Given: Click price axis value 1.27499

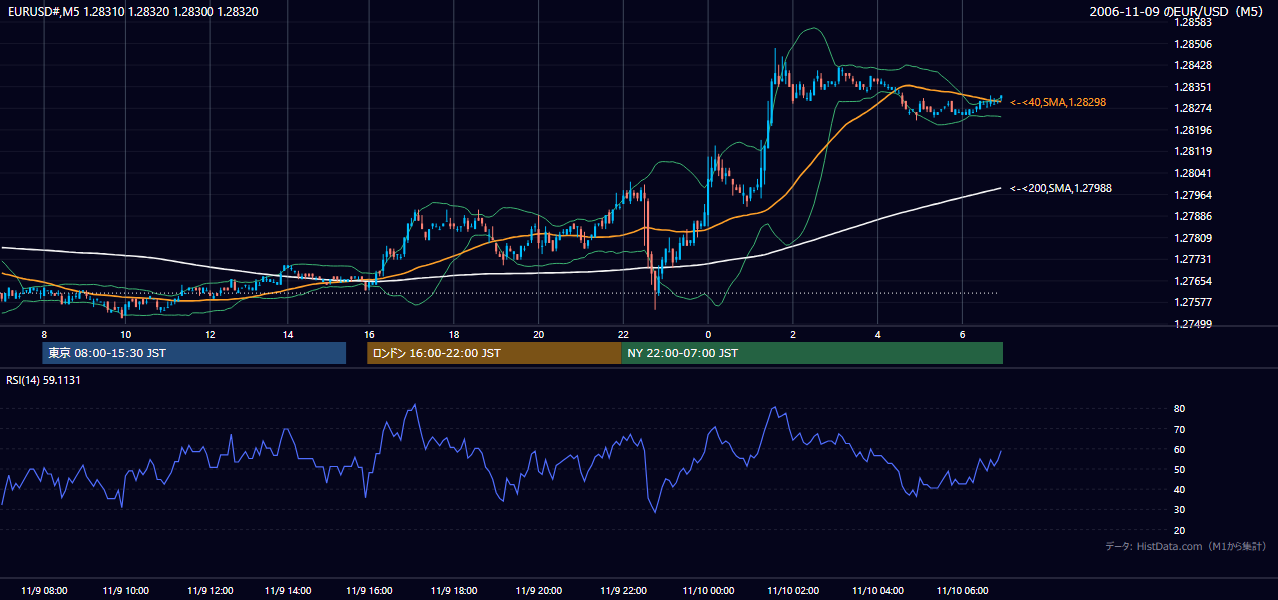Looking at the screenshot, I should [1192, 324].
